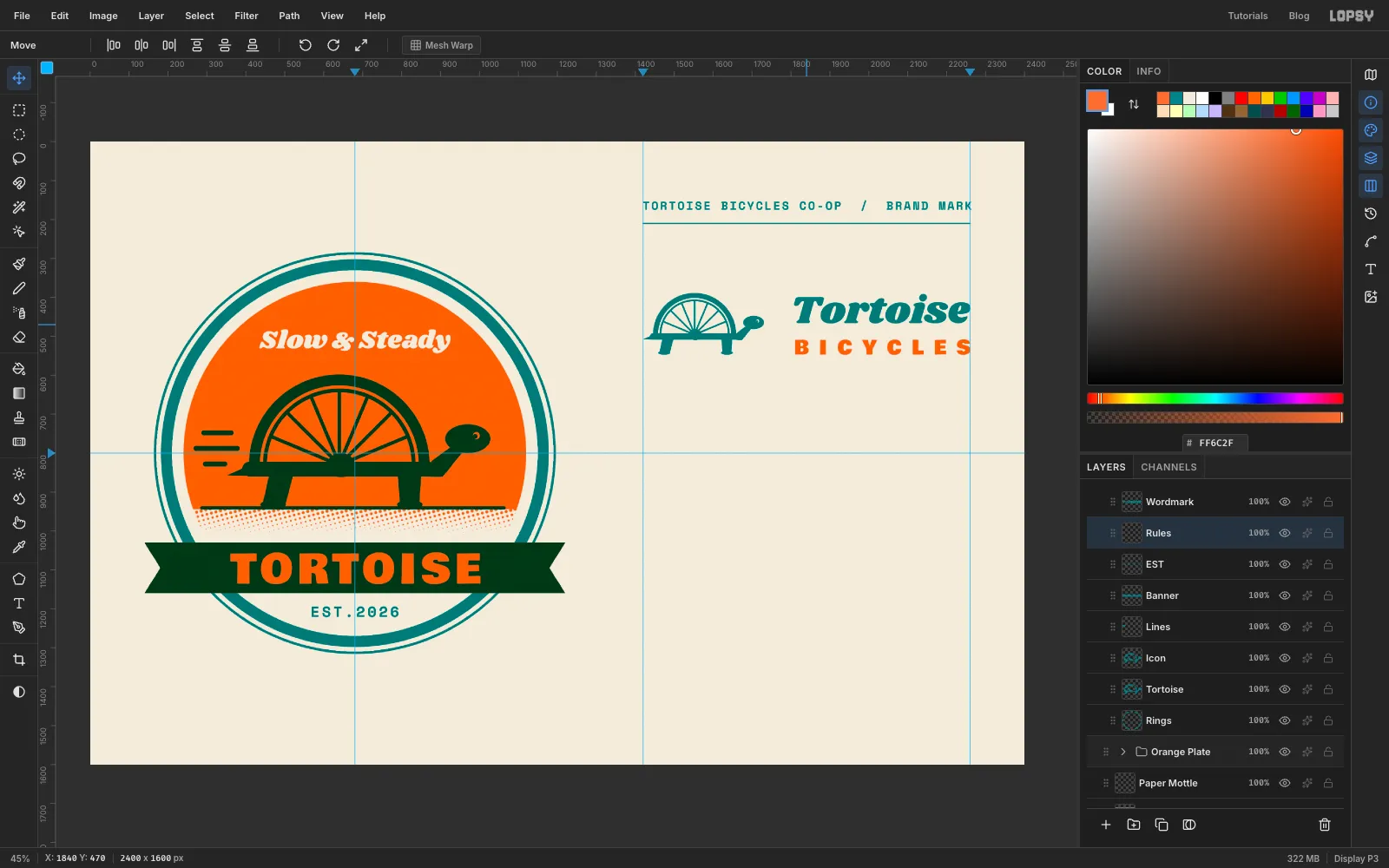Hide the Banner layer
The width and height of the screenshot is (1389, 868).
(x=1285, y=595)
